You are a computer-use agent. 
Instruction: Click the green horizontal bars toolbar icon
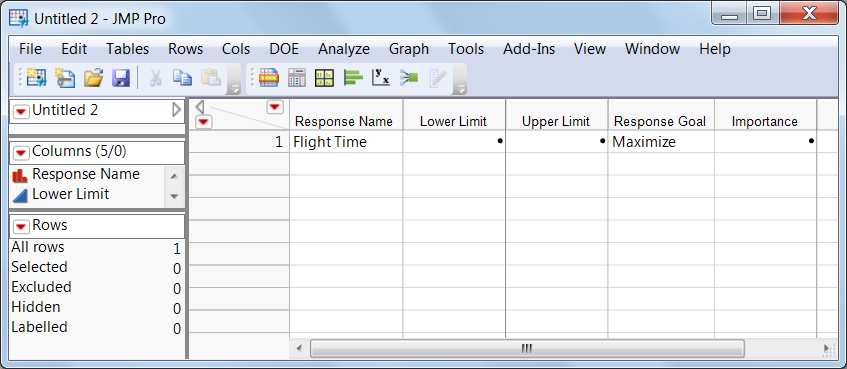click(353, 79)
